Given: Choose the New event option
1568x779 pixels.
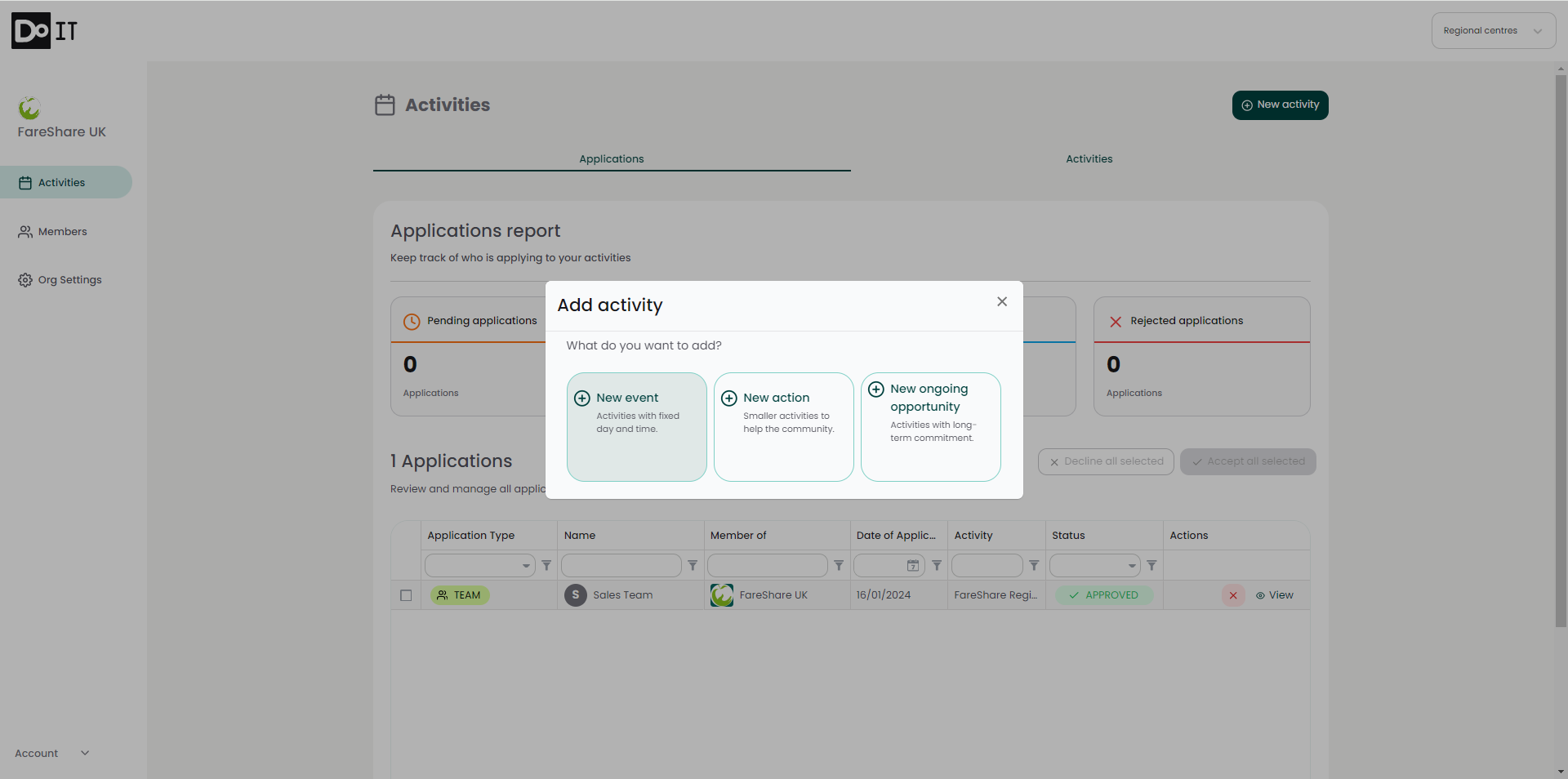Looking at the screenshot, I should point(636,426).
